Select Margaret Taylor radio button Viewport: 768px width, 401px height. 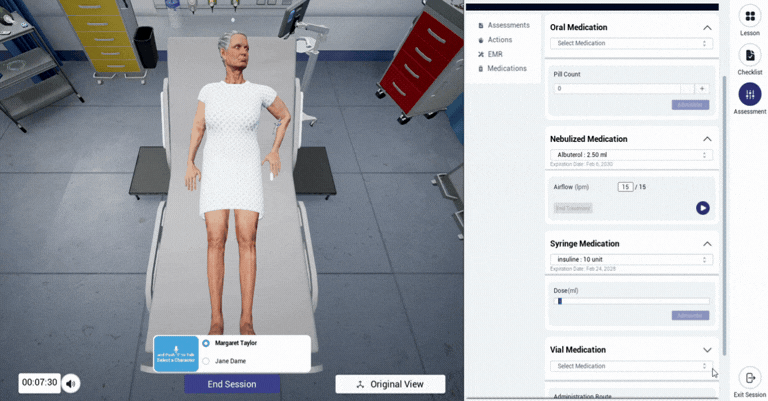point(206,343)
